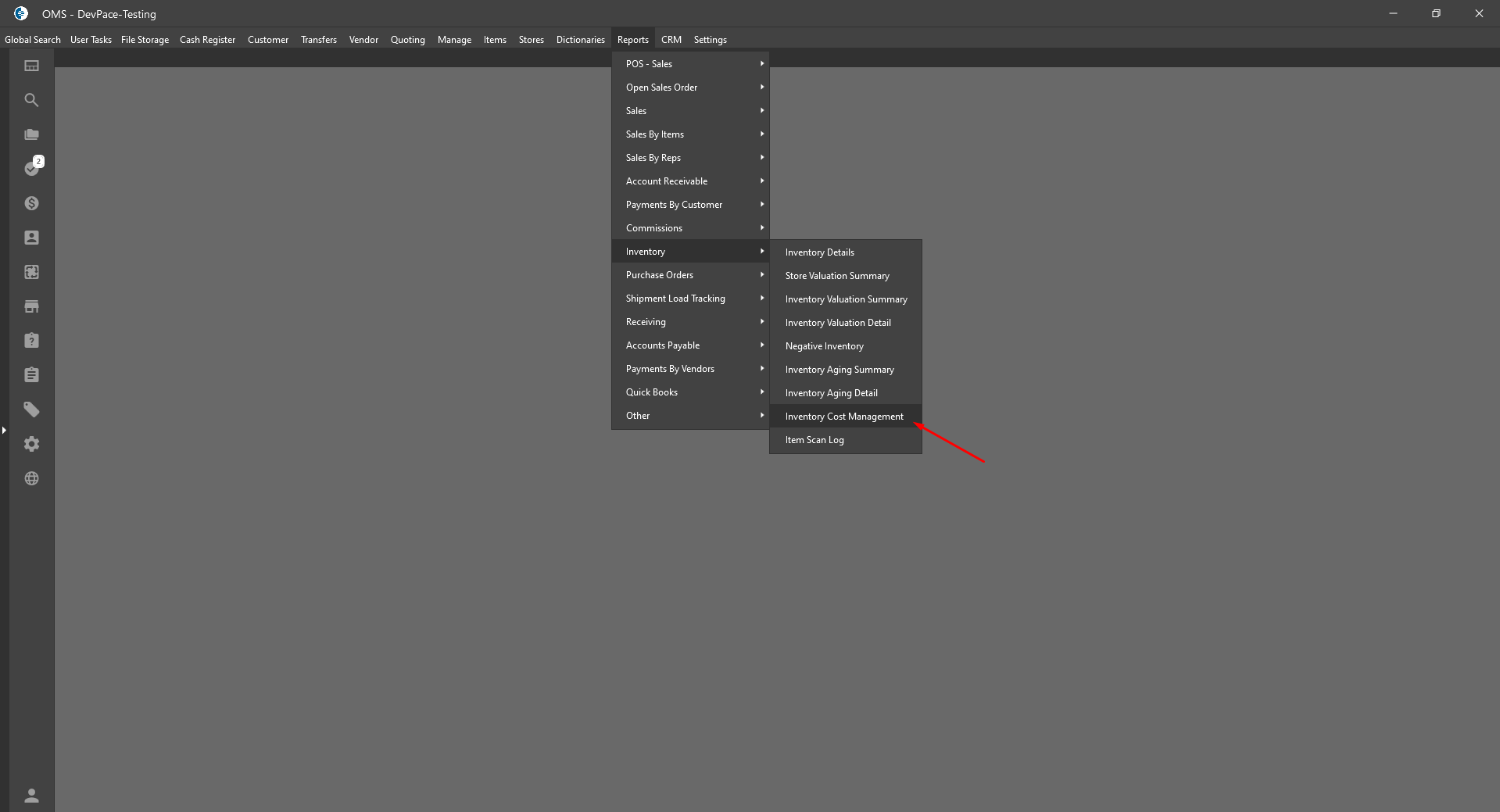The height and width of the screenshot is (812, 1500).
Task: Select Payments By Vendors in Reports menu
Action: pyautogui.click(x=690, y=369)
